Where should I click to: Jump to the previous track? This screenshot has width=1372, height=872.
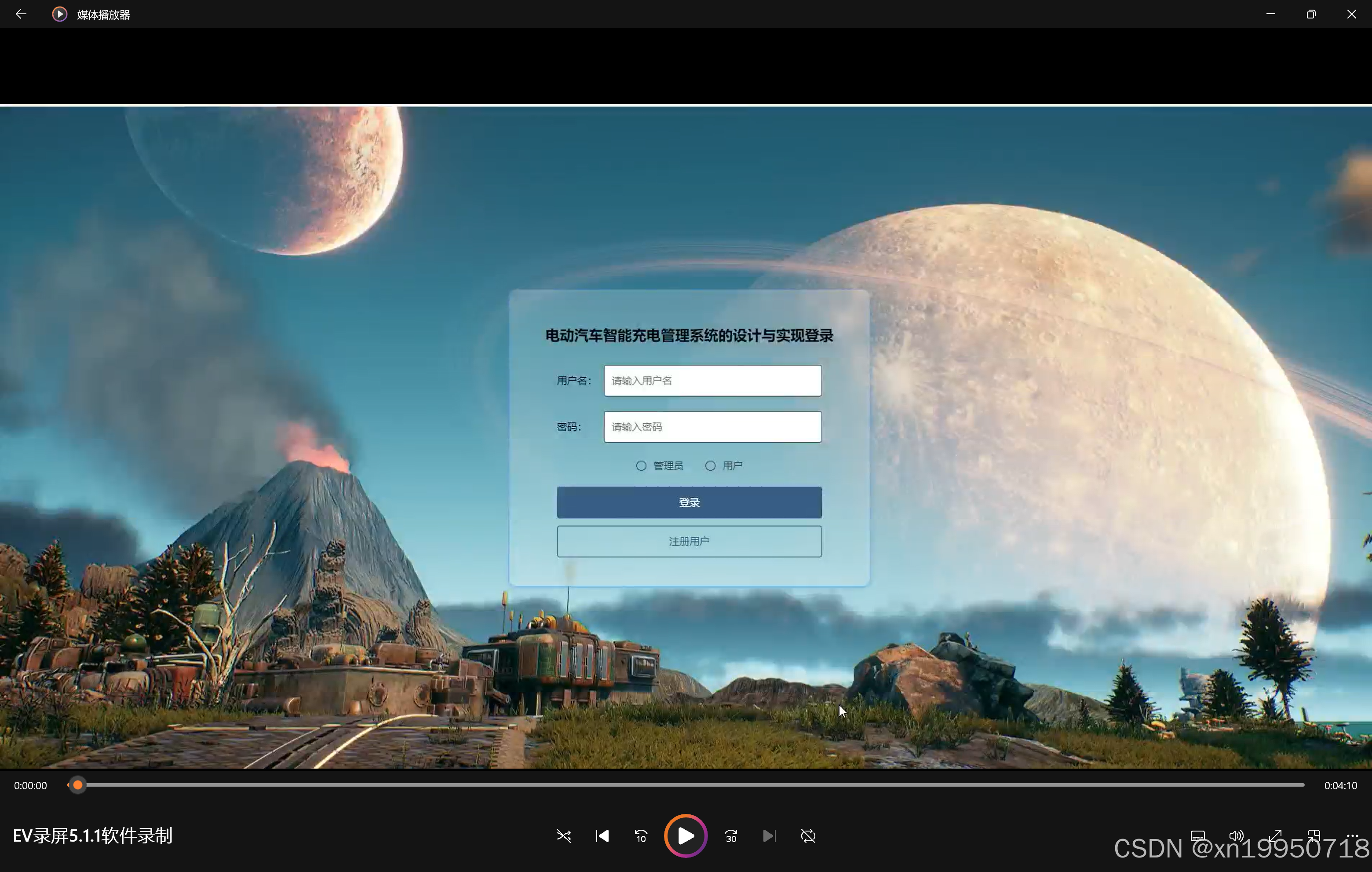602,836
